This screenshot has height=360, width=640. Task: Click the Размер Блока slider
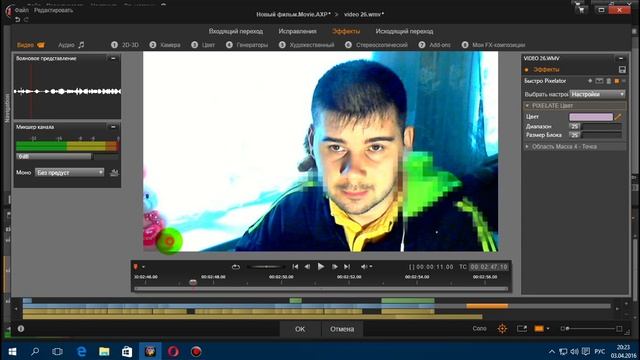pos(602,135)
